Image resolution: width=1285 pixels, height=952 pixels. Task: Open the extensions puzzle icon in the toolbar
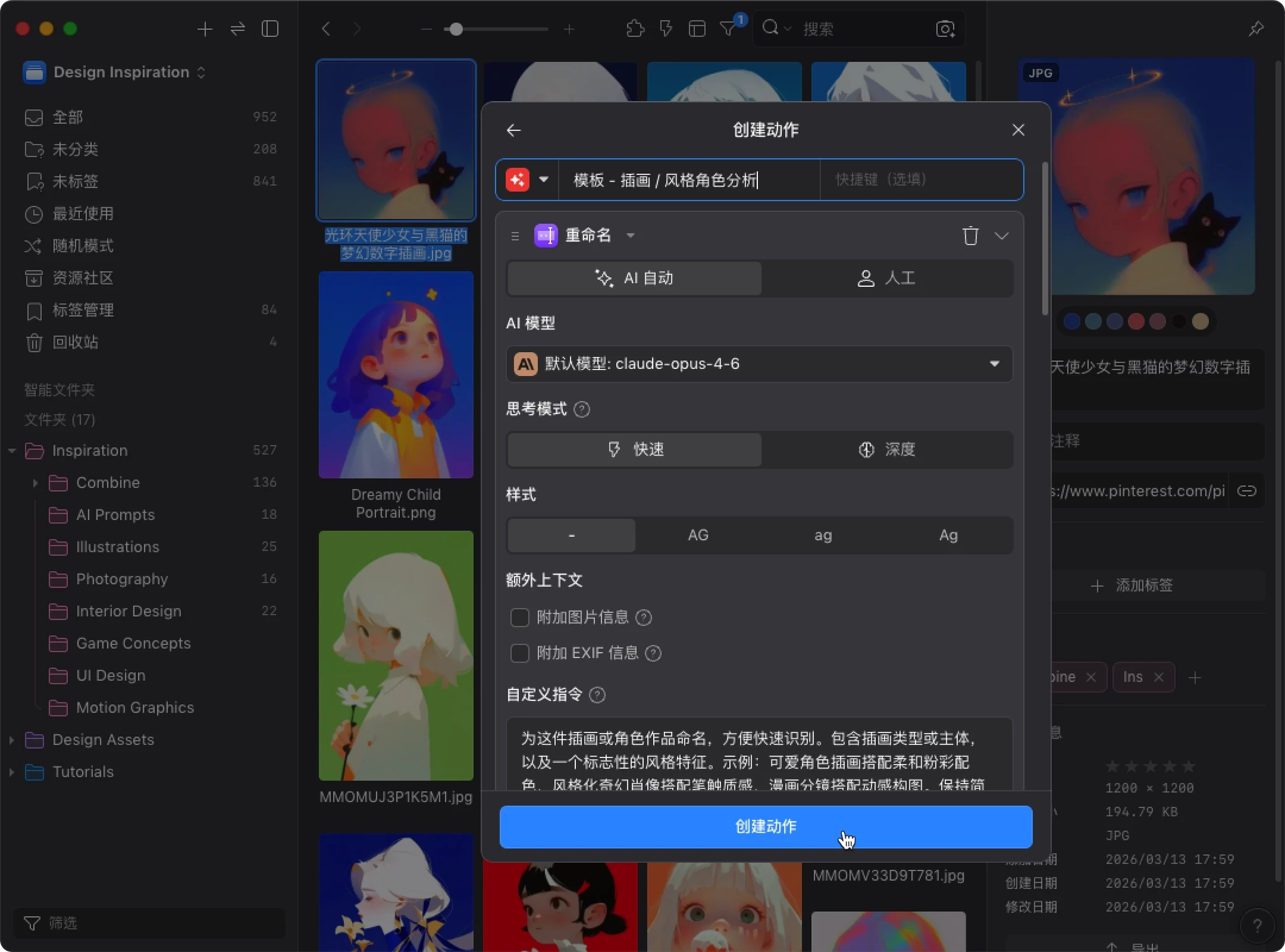click(x=635, y=29)
